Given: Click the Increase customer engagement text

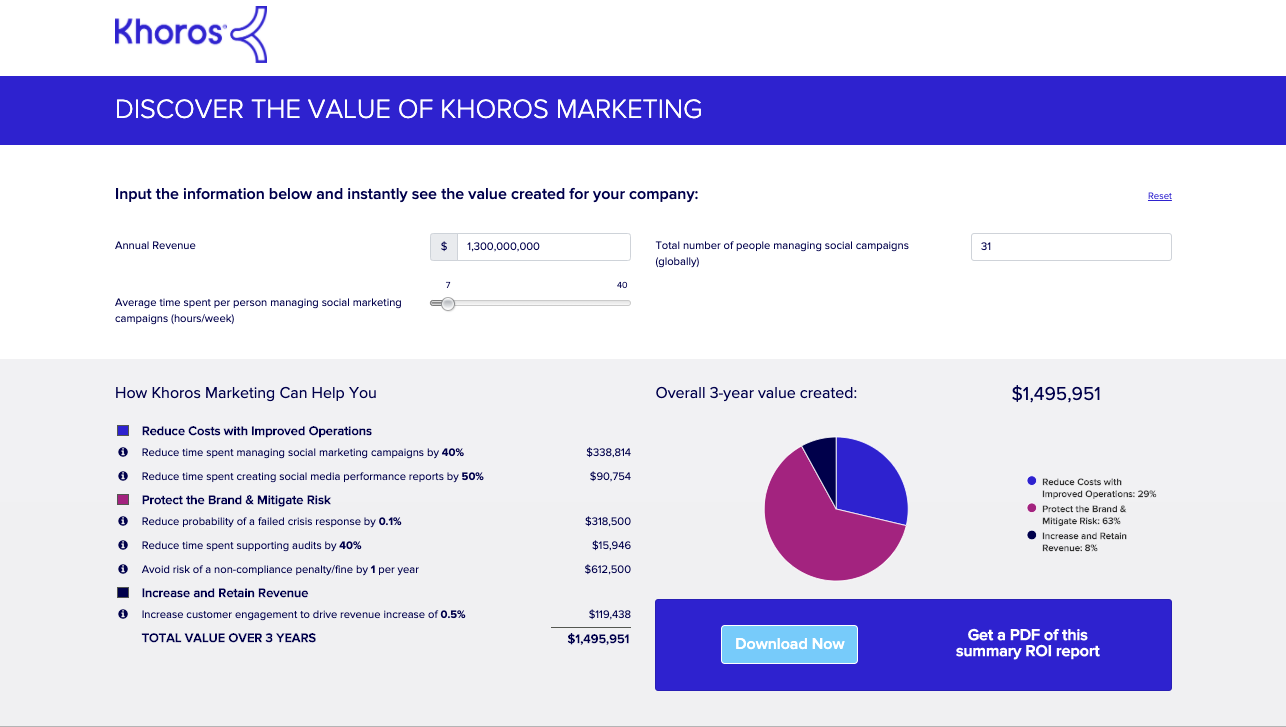Looking at the screenshot, I should coord(304,615).
